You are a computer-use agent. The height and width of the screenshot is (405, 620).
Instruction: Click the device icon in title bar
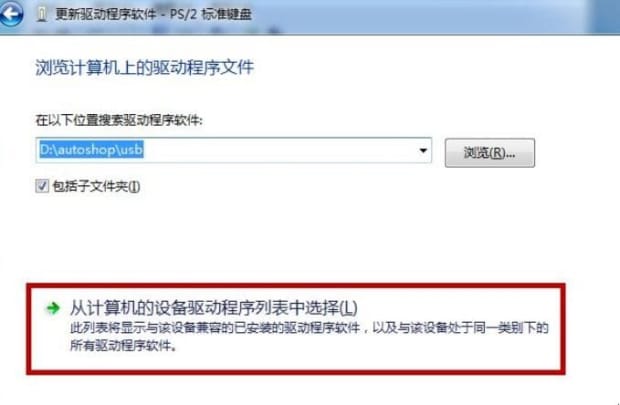tap(42, 15)
